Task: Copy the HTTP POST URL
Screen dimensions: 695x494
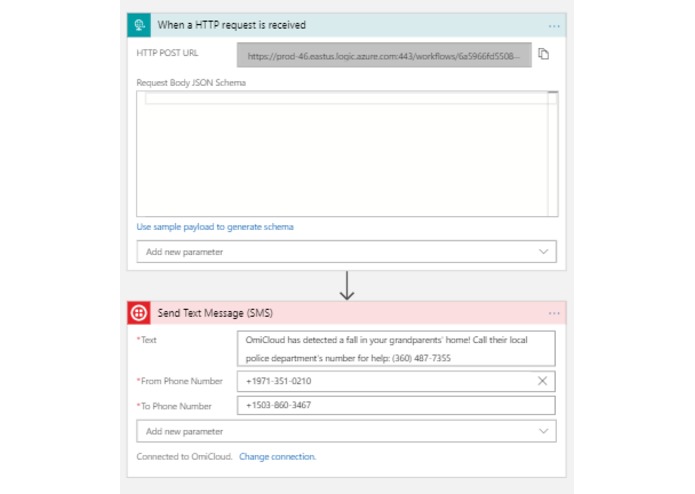Action: click(x=543, y=54)
